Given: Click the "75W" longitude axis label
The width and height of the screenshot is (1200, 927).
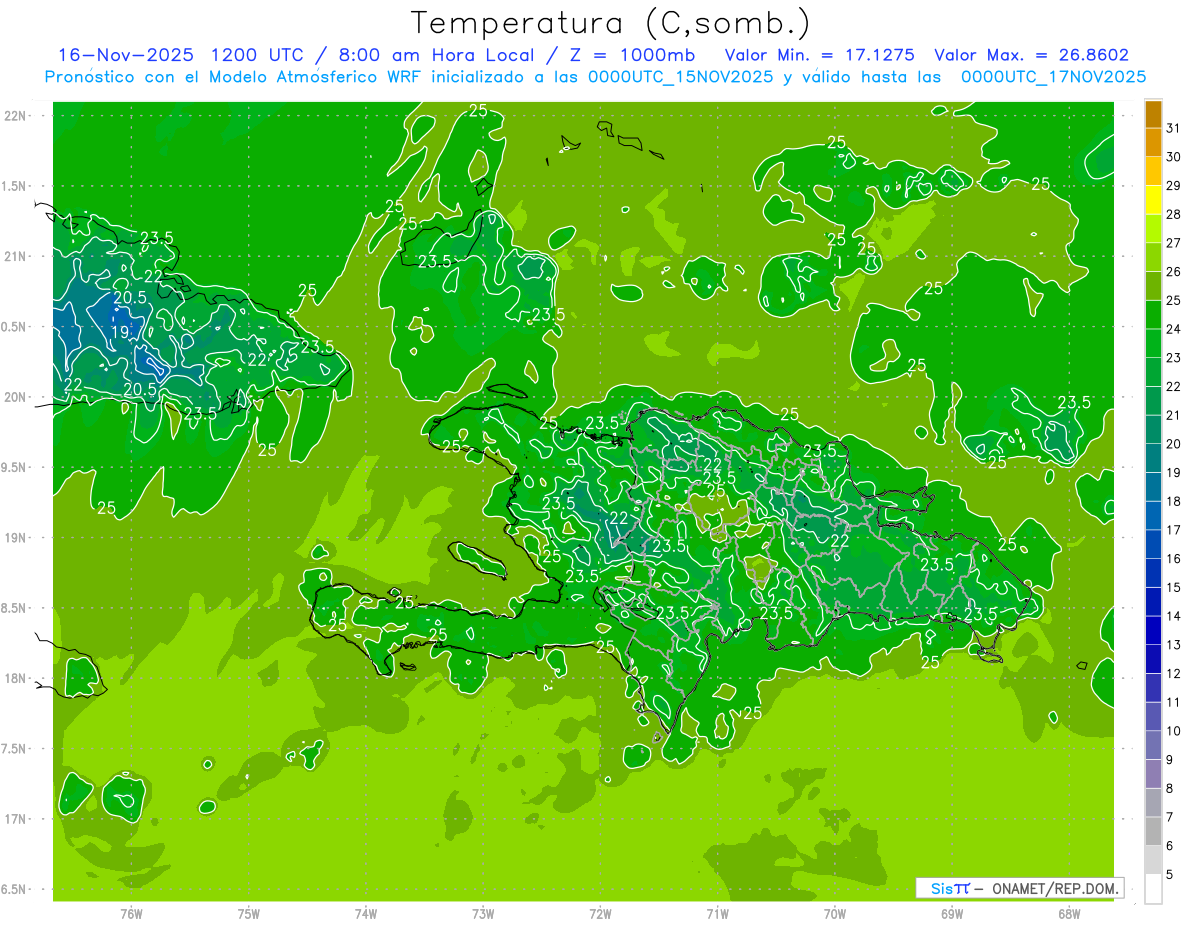Looking at the screenshot, I should (x=249, y=914).
